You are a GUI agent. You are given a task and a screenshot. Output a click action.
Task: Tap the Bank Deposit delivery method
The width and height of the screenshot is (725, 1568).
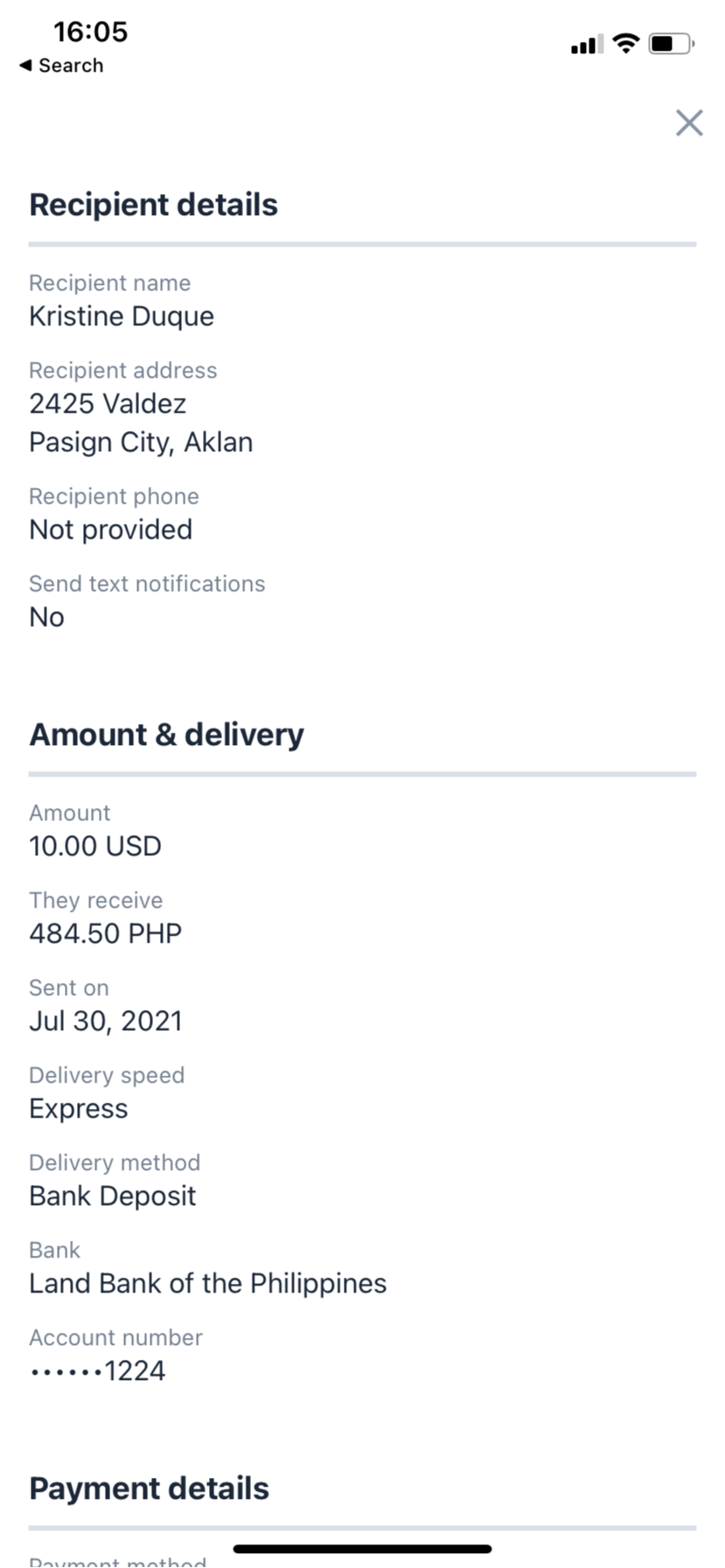113,1196
